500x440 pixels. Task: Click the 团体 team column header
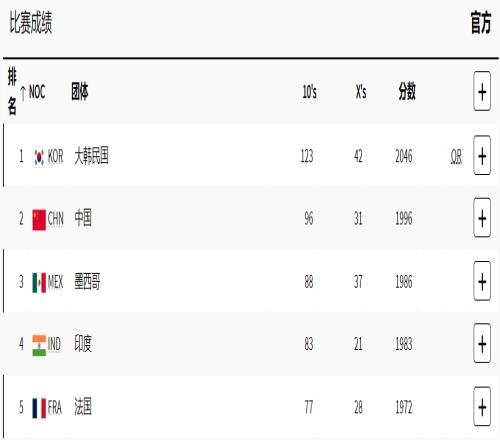click(x=80, y=91)
